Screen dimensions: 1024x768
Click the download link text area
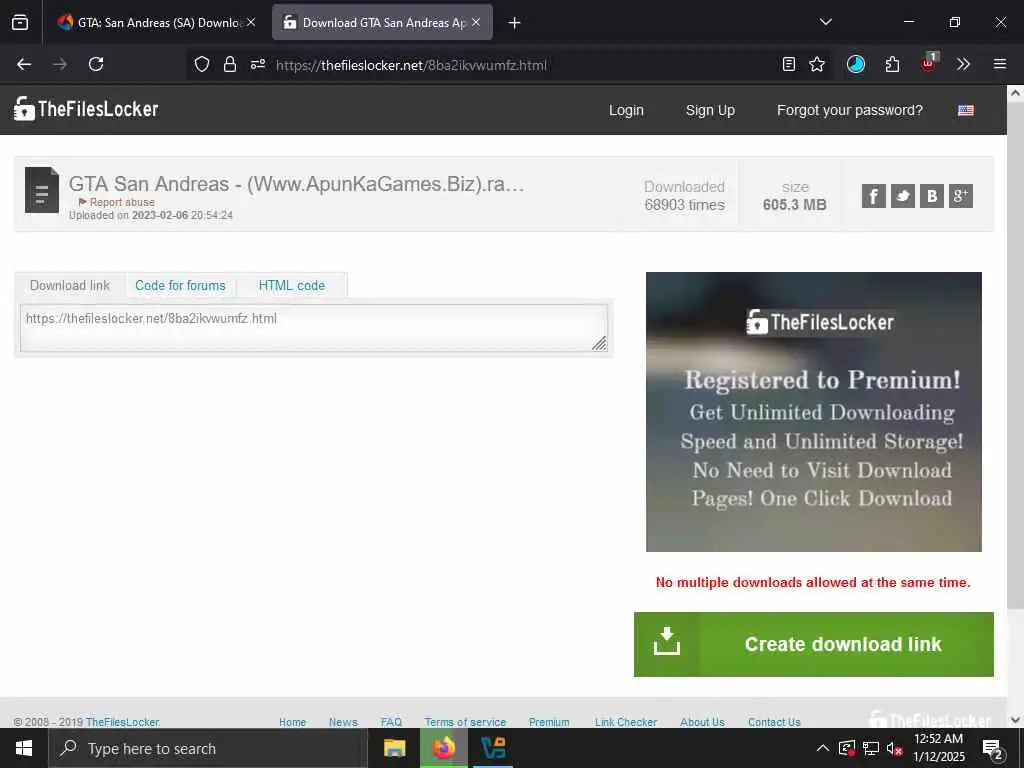click(x=313, y=328)
